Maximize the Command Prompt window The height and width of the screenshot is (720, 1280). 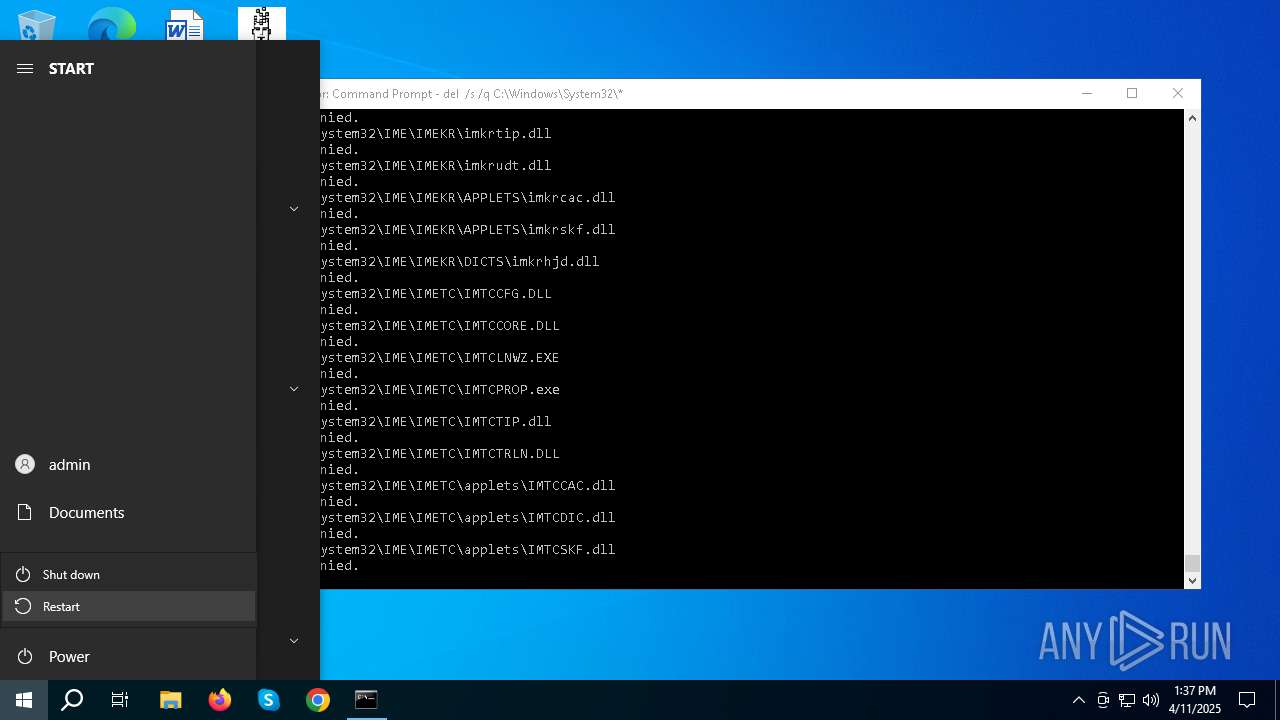pyautogui.click(x=1132, y=94)
